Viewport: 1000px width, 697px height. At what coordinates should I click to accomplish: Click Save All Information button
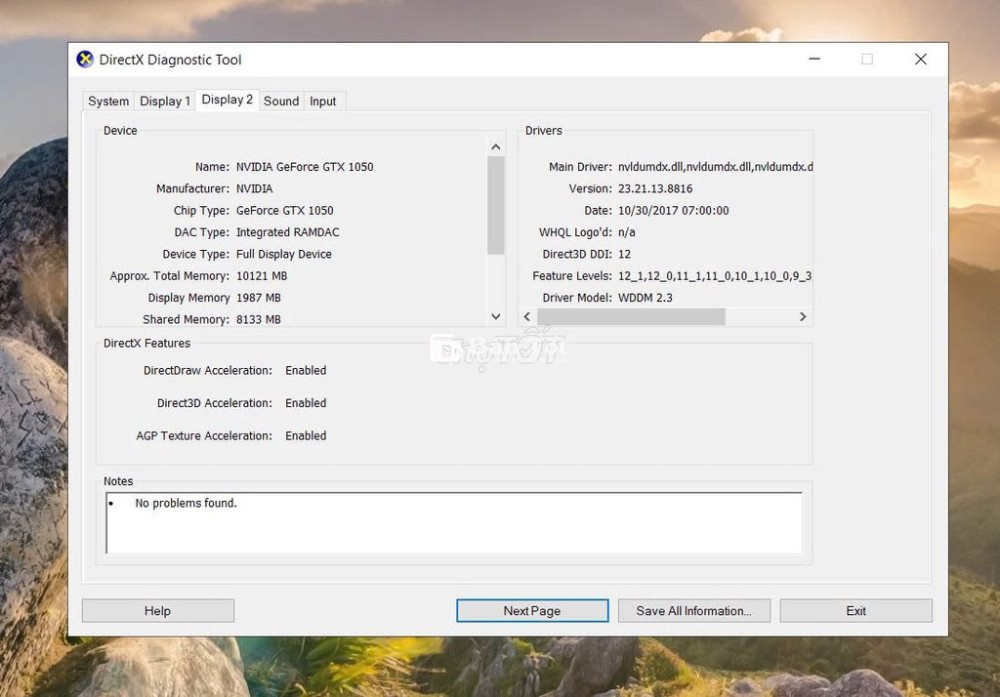pos(694,610)
